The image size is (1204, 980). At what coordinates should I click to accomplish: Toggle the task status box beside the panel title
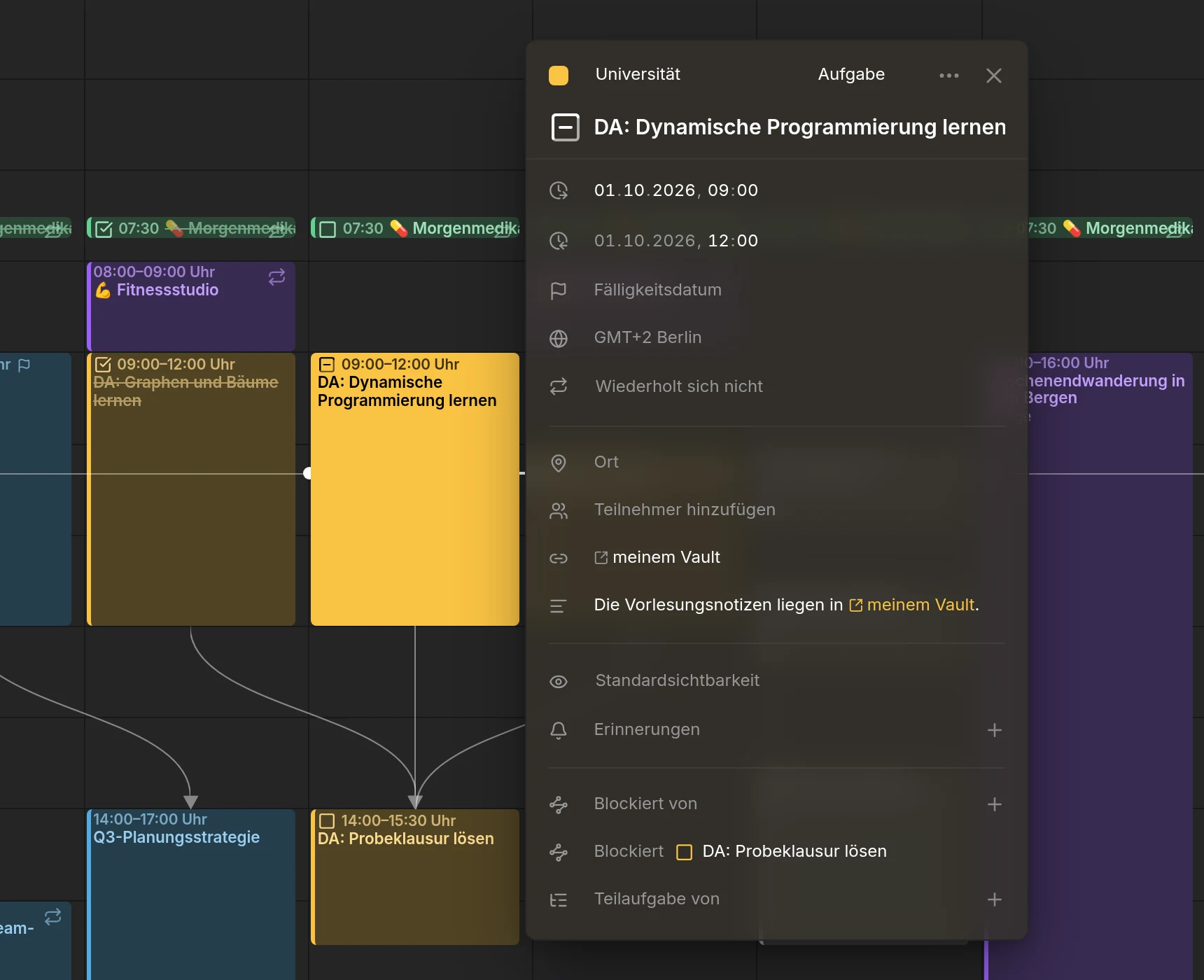tap(566, 127)
